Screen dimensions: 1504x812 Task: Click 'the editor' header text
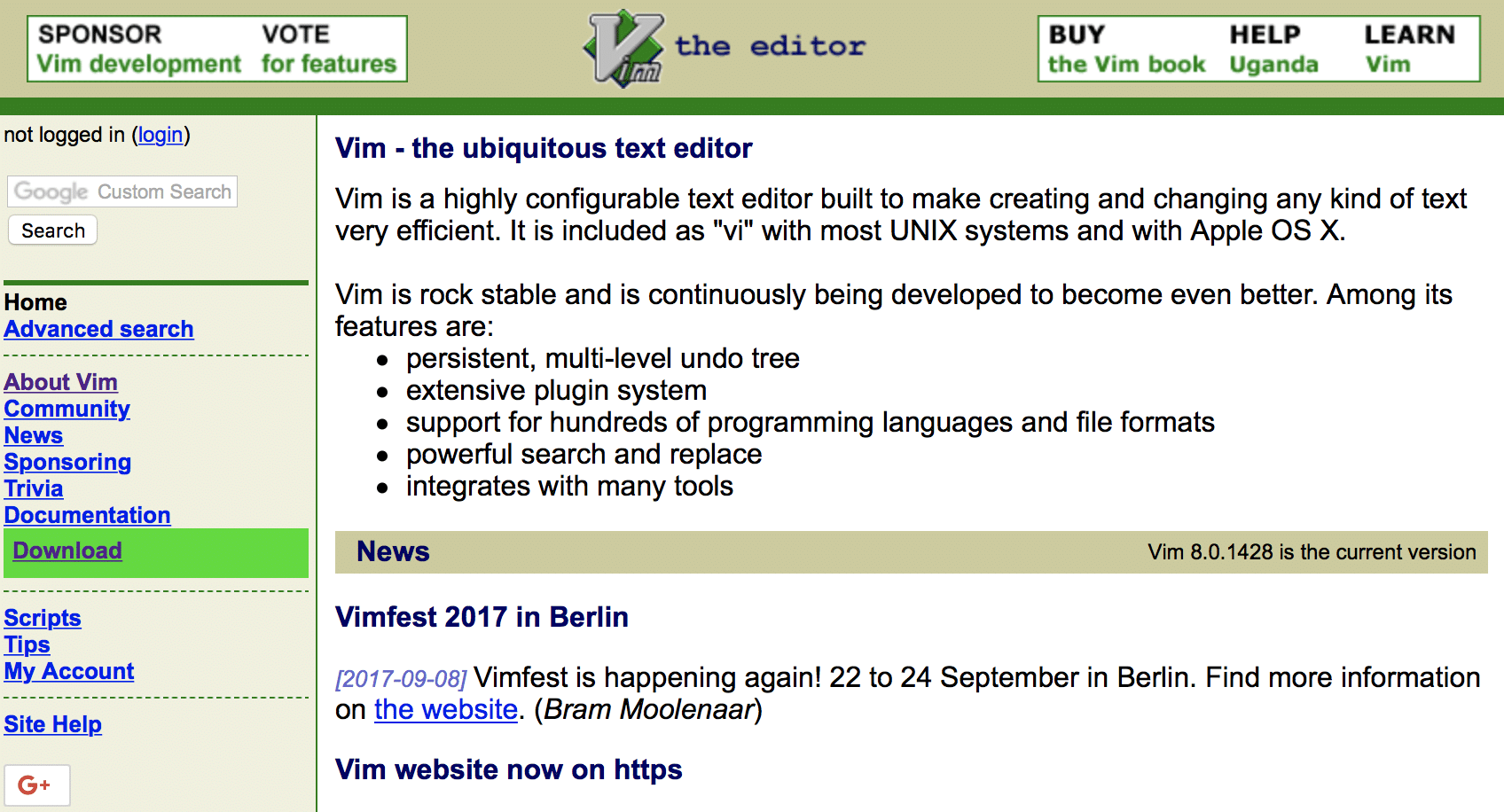coord(770,46)
